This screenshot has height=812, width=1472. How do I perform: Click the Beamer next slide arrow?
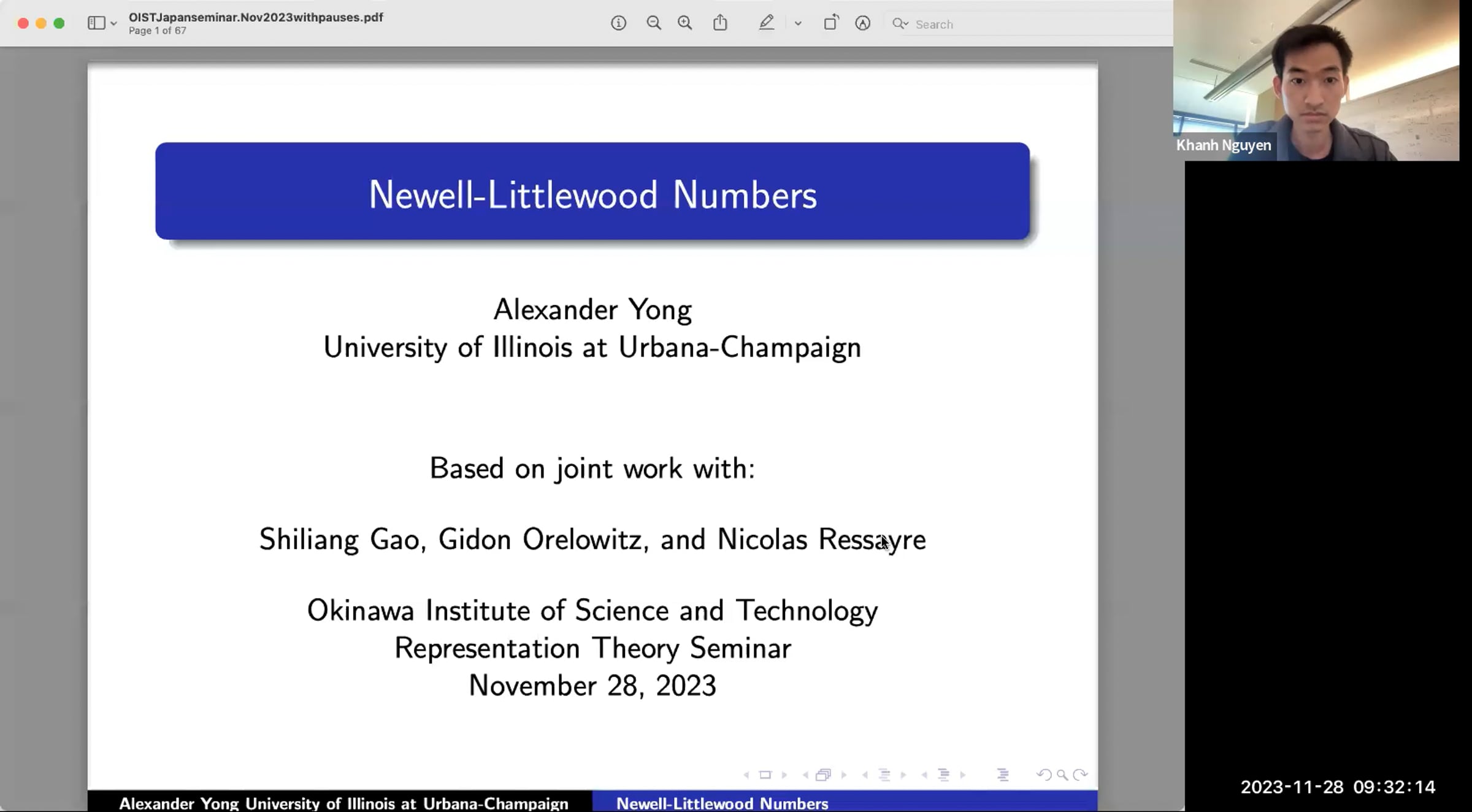pos(784,775)
